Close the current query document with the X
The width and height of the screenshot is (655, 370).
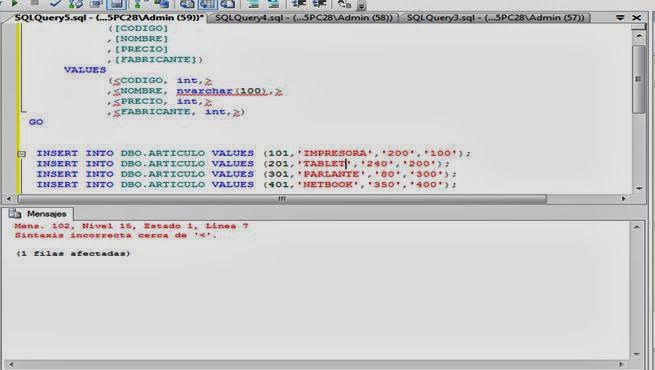point(637,18)
